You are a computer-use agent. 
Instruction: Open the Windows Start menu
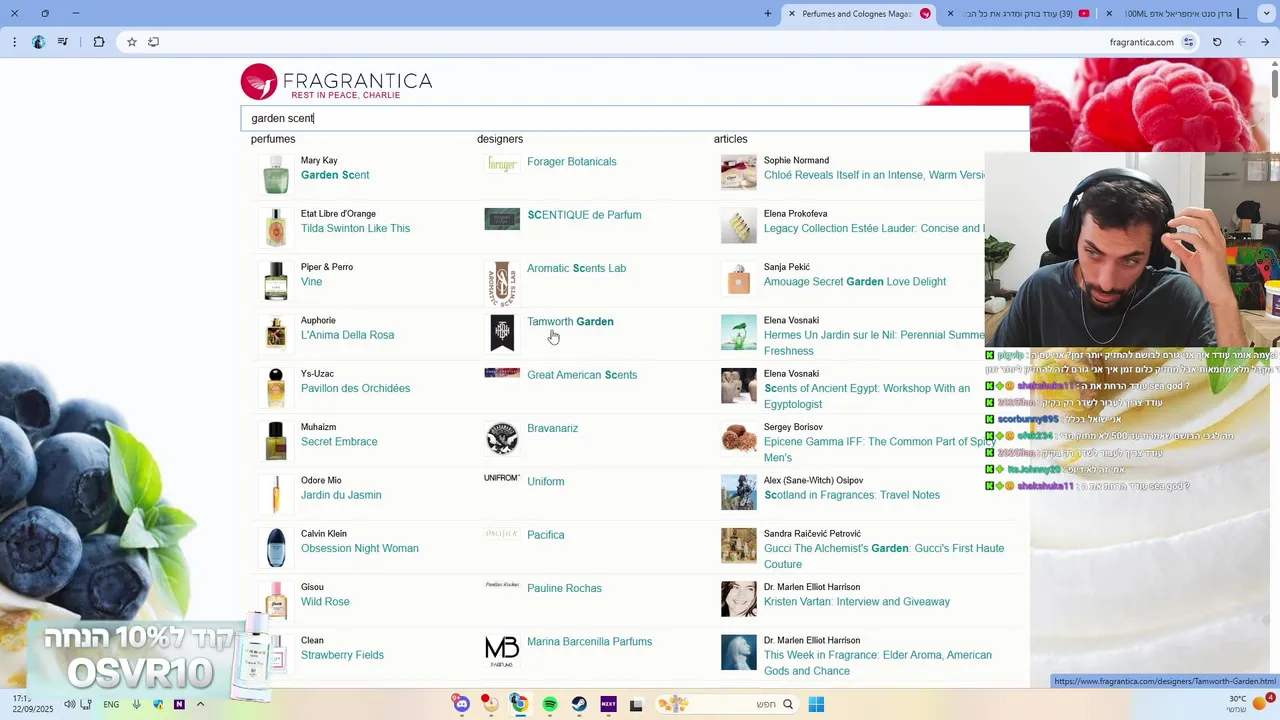tap(816, 704)
